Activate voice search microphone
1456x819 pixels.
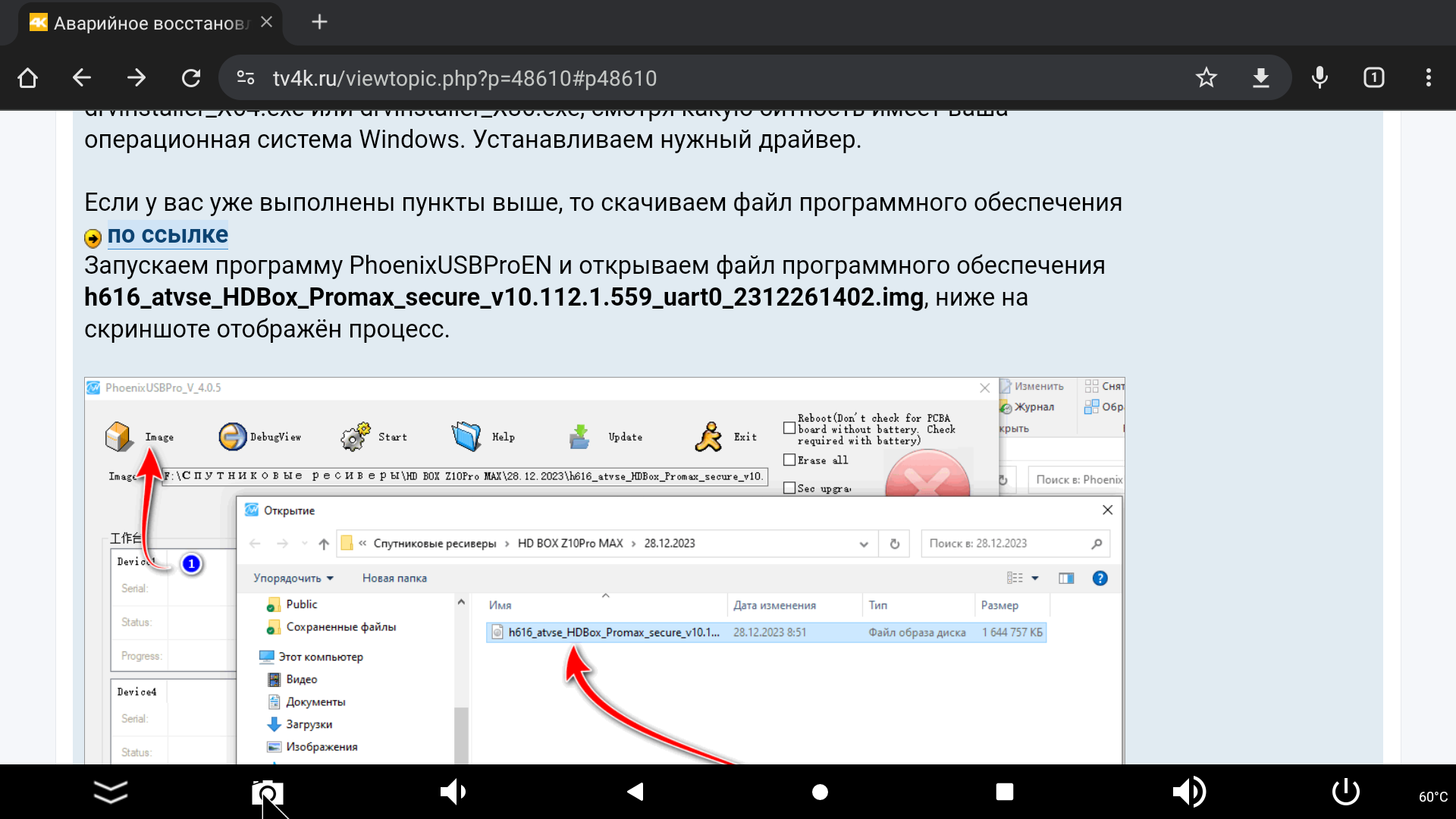[x=1319, y=78]
